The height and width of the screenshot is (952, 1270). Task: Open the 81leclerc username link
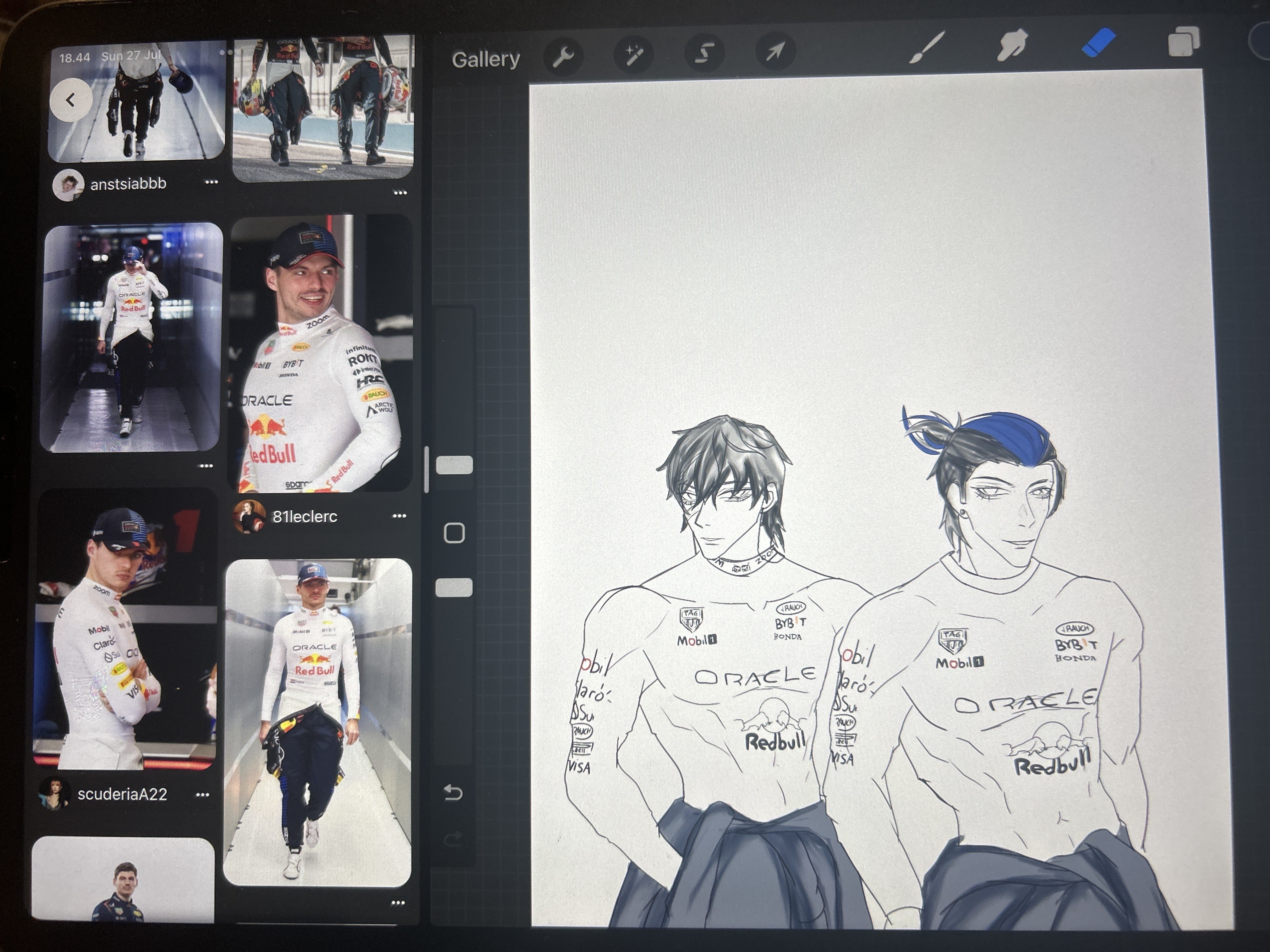point(305,517)
